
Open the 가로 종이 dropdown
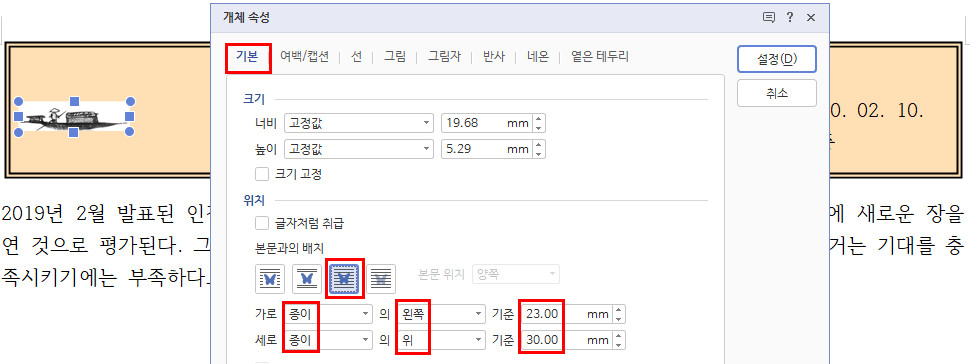tap(328, 314)
